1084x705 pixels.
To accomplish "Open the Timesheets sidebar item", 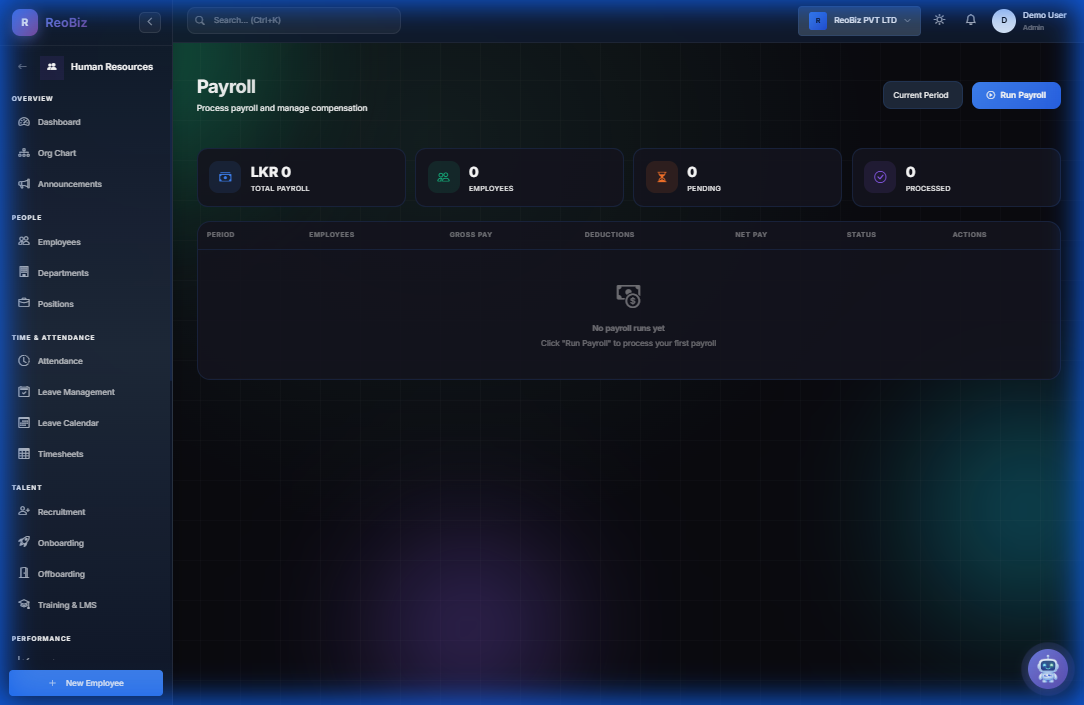I will pyautogui.click(x=60, y=454).
